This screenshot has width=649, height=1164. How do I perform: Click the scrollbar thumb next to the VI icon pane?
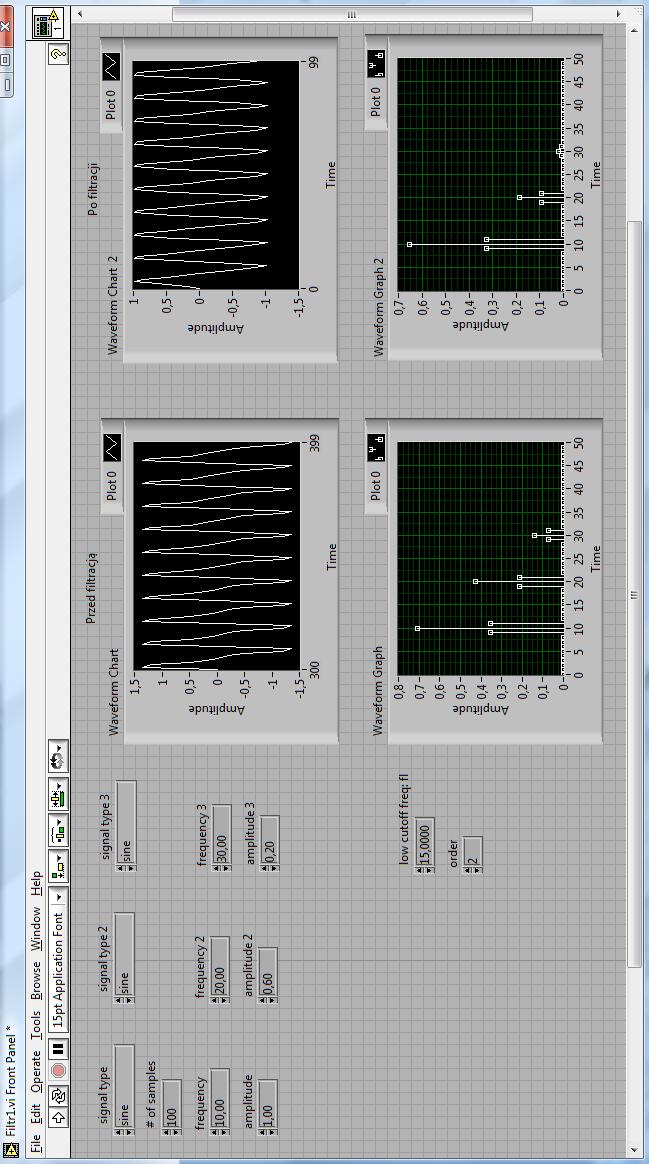[x=352, y=14]
